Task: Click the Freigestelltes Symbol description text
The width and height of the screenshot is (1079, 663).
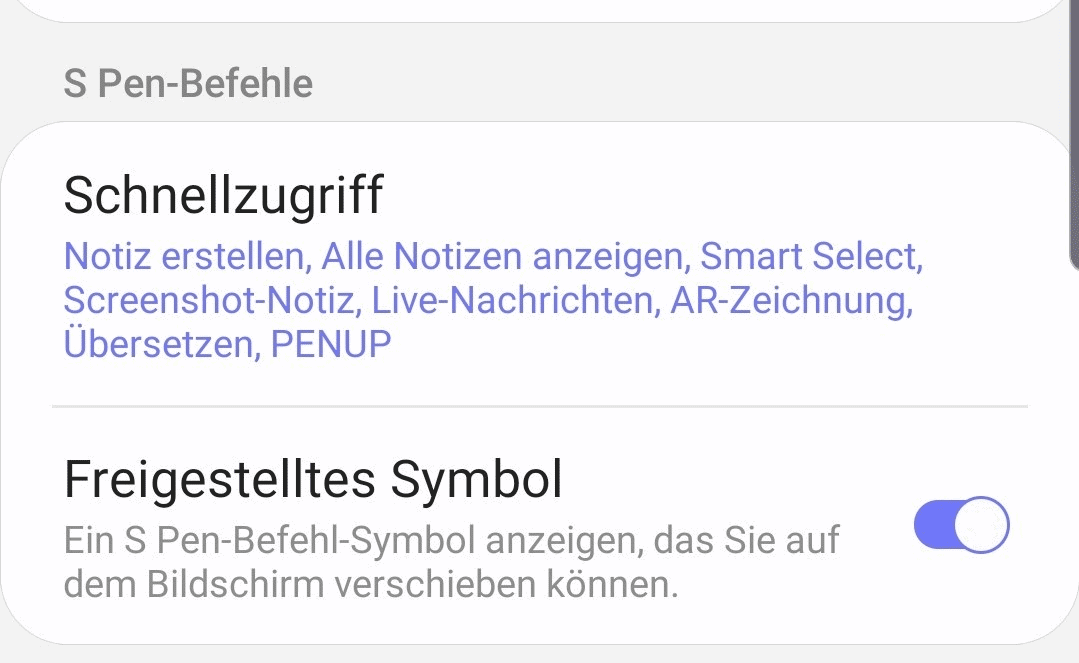Action: pos(450,562)
